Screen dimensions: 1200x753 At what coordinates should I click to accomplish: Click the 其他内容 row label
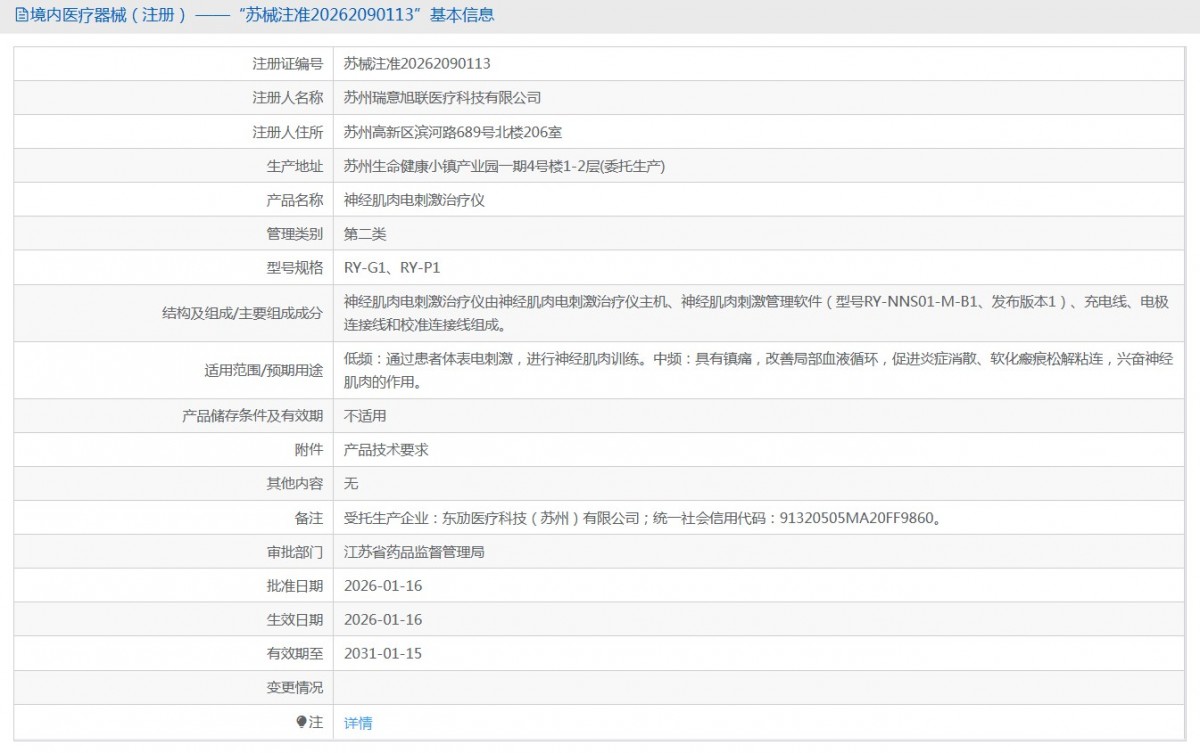pos(295,484)
